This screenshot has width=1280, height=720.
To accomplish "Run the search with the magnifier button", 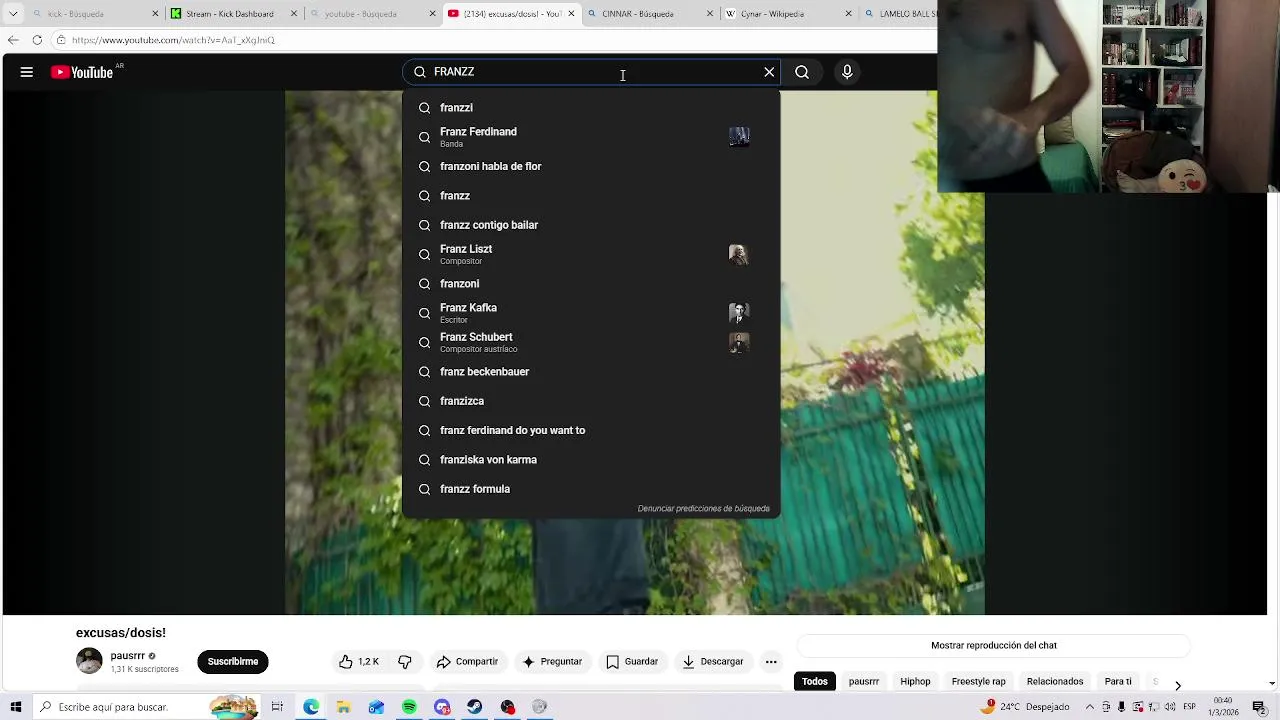I will (802, 72).
